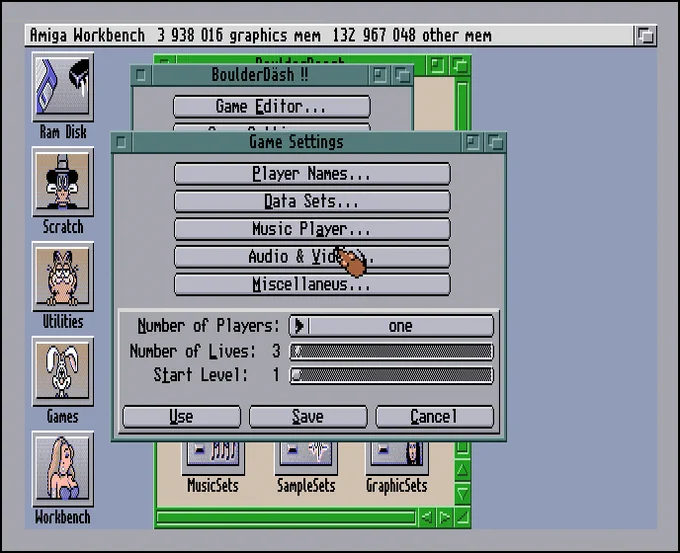Click green drawer window depth gadget
Image resolution: width=680 pixels, height=553 pixels.
[x=460, y=66]
